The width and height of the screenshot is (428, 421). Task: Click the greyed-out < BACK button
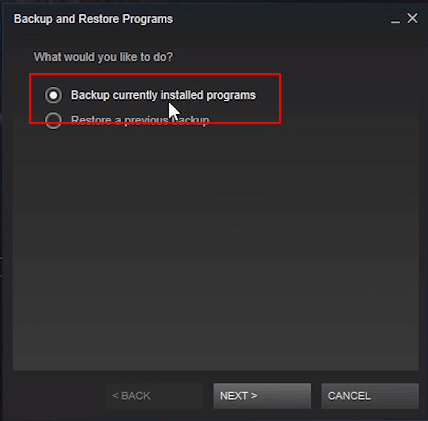(x=154, y=396)
